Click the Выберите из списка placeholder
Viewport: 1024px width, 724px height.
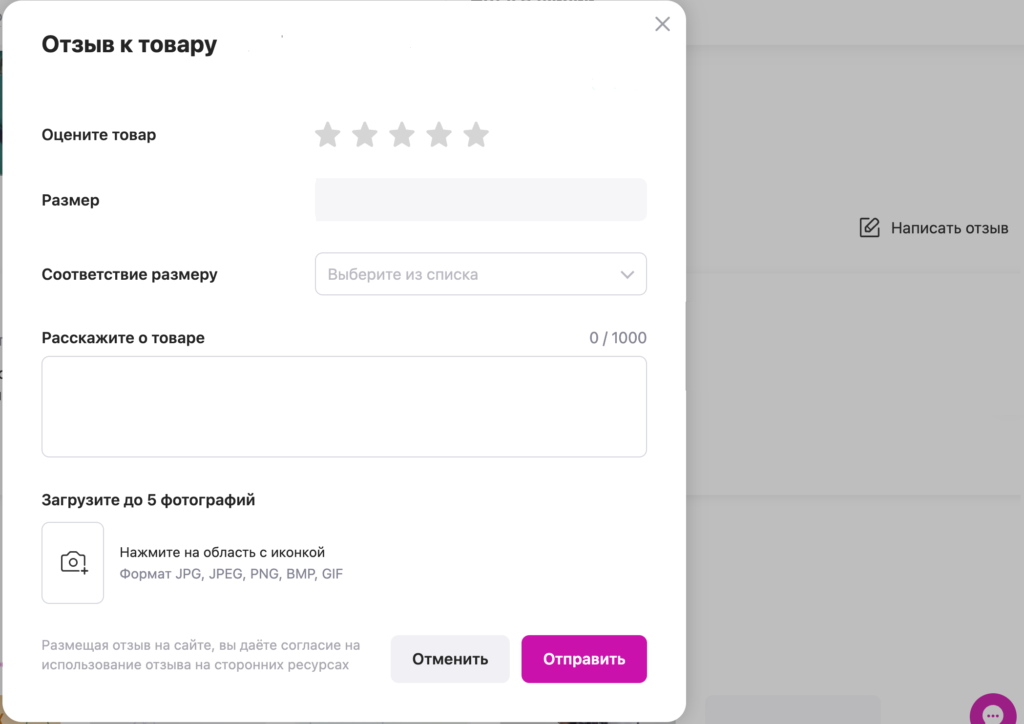tap(403, 275)
